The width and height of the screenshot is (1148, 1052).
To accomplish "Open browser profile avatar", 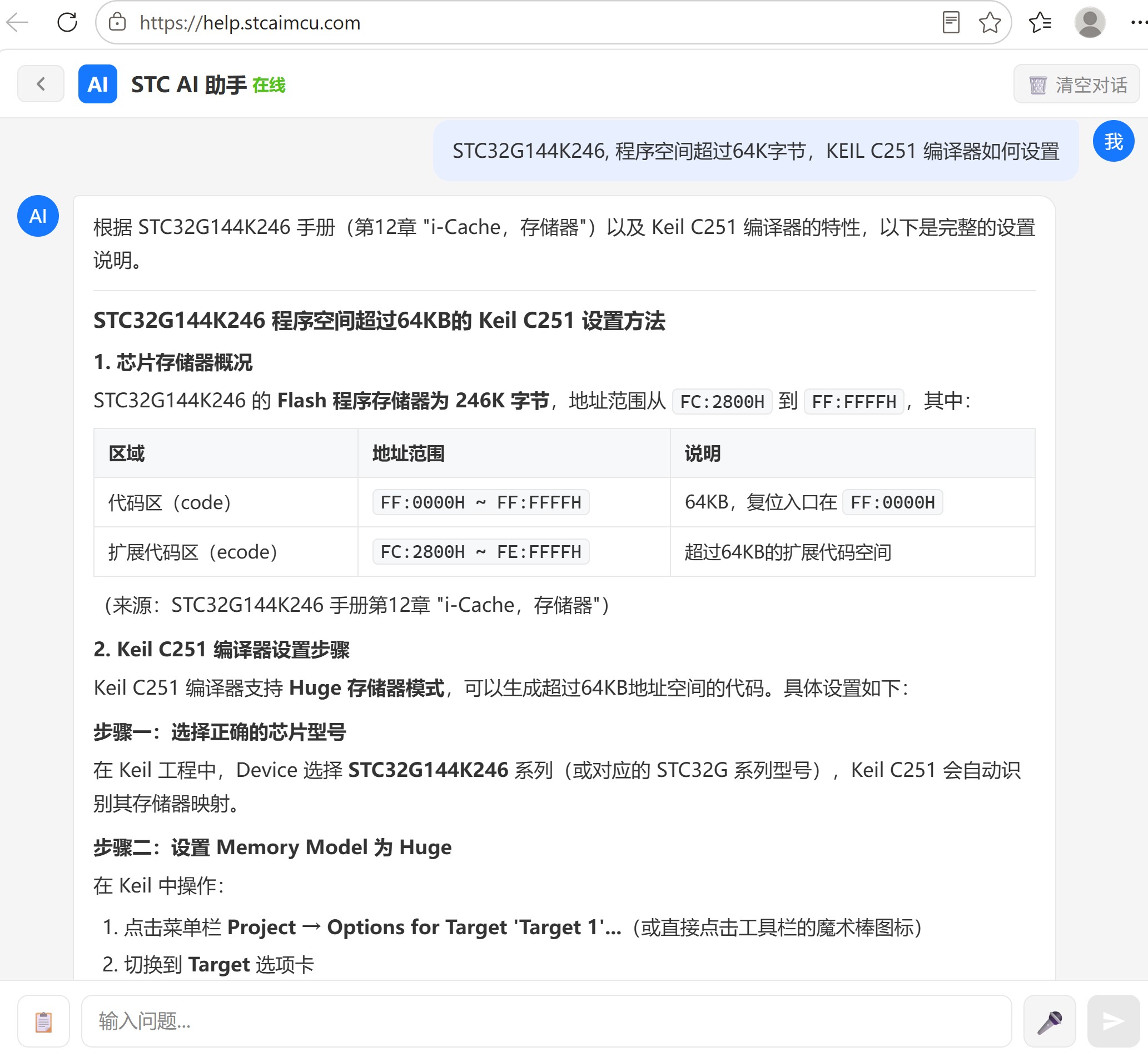I will [1089, 23].
